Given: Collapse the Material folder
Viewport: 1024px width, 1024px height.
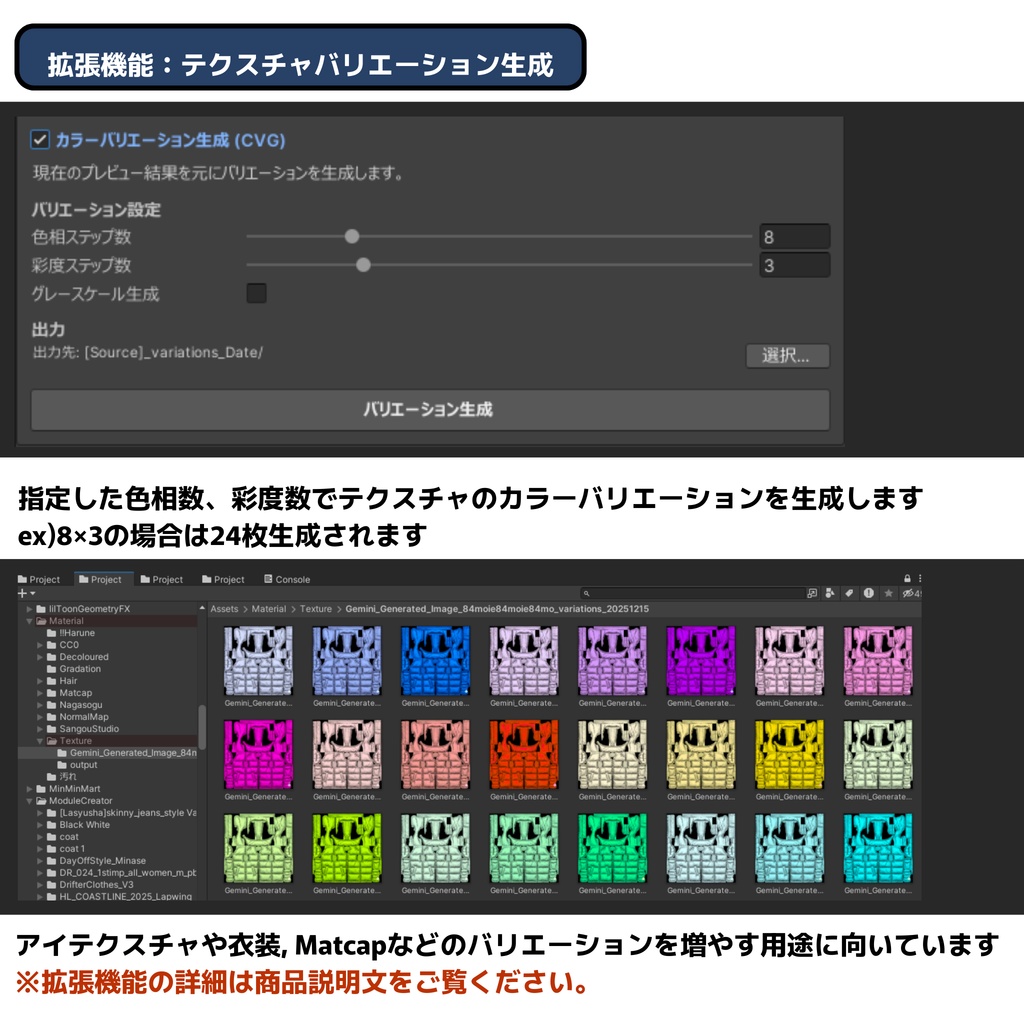Looking at the screenshot, I should (x=29, y=621).
